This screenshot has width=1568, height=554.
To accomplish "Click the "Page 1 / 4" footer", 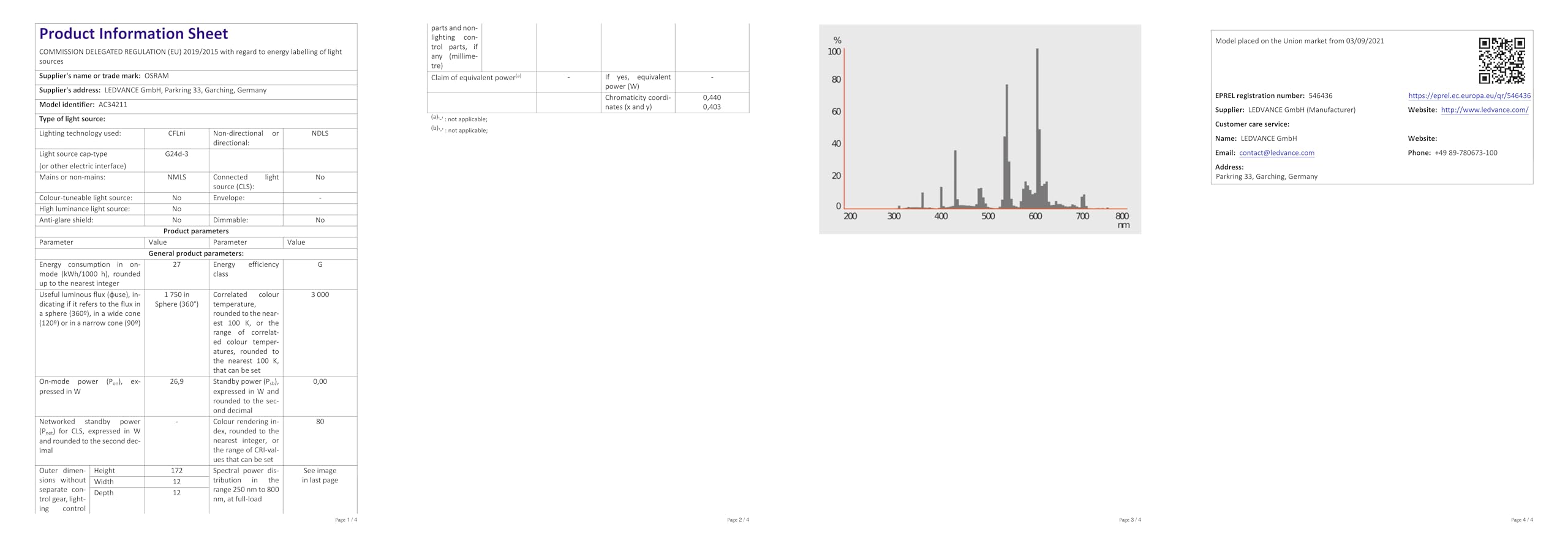I will pos(346,520).
